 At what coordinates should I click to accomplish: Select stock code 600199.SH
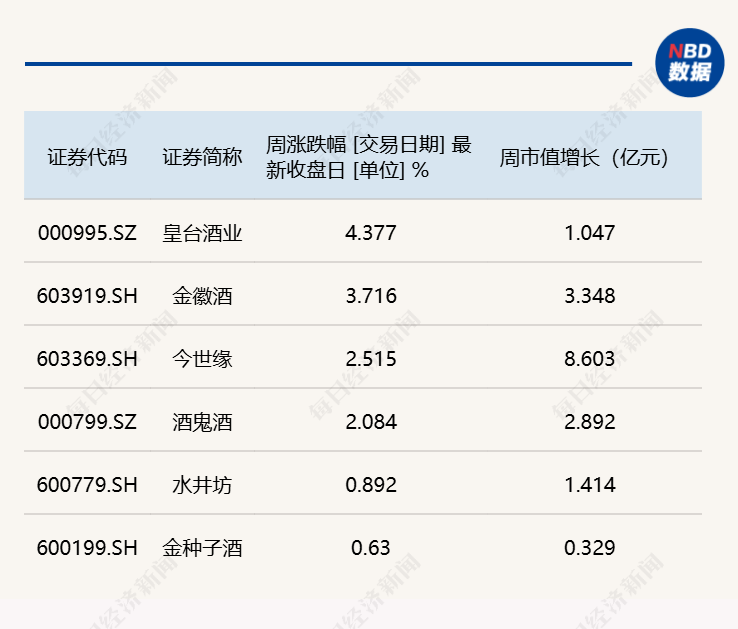pos(87,548)
